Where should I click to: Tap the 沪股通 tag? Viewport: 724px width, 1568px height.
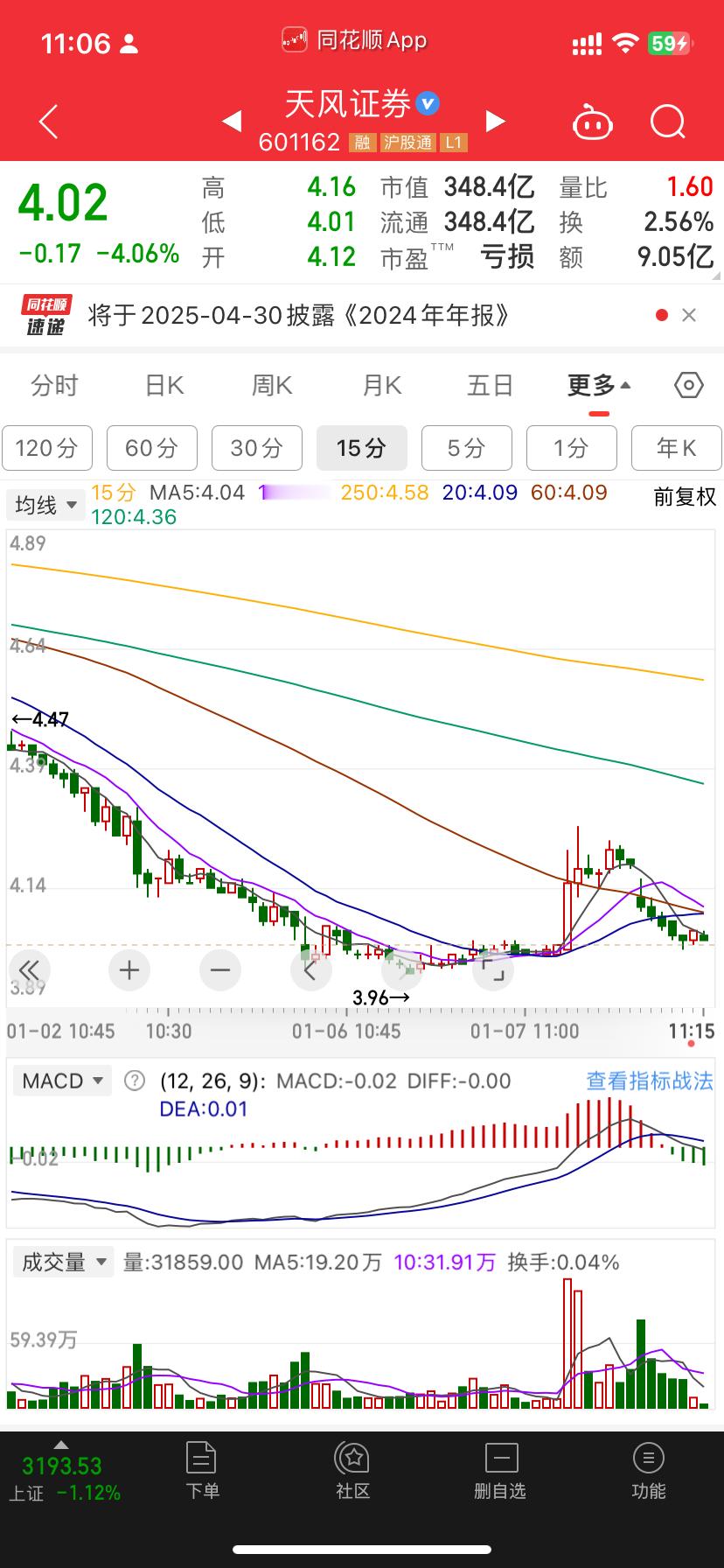[407, 143]
